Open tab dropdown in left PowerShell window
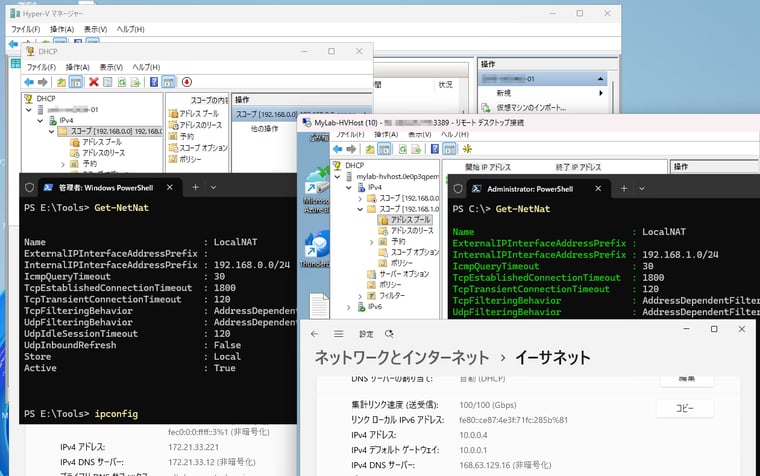Screen dimensions: 760x476 click(213, 187)
